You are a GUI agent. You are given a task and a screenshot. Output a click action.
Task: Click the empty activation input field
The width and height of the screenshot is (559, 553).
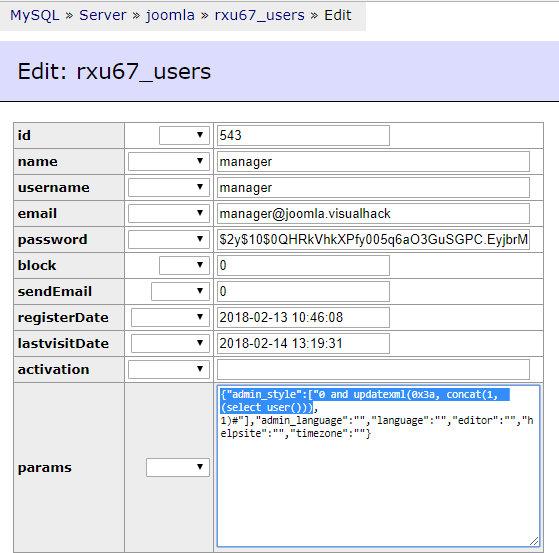(x=373, y=369)
